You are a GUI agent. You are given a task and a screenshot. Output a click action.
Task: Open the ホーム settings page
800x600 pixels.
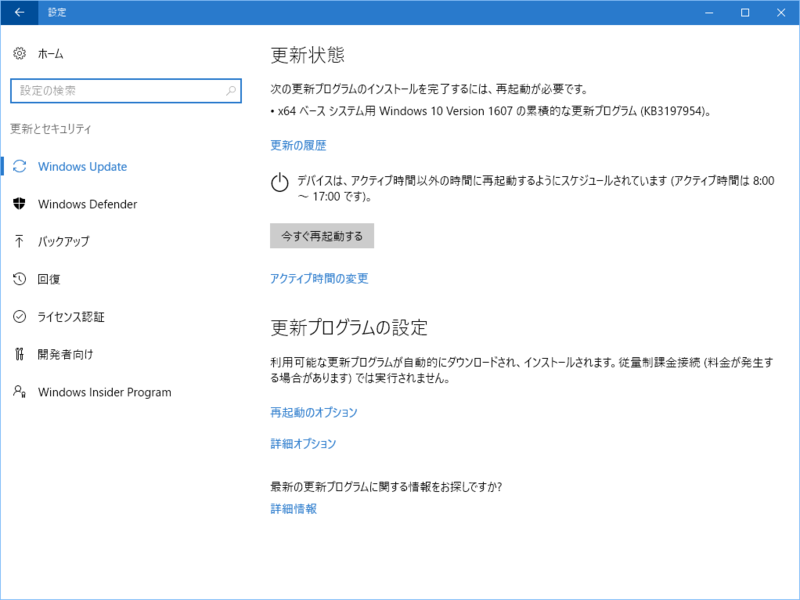50,54
